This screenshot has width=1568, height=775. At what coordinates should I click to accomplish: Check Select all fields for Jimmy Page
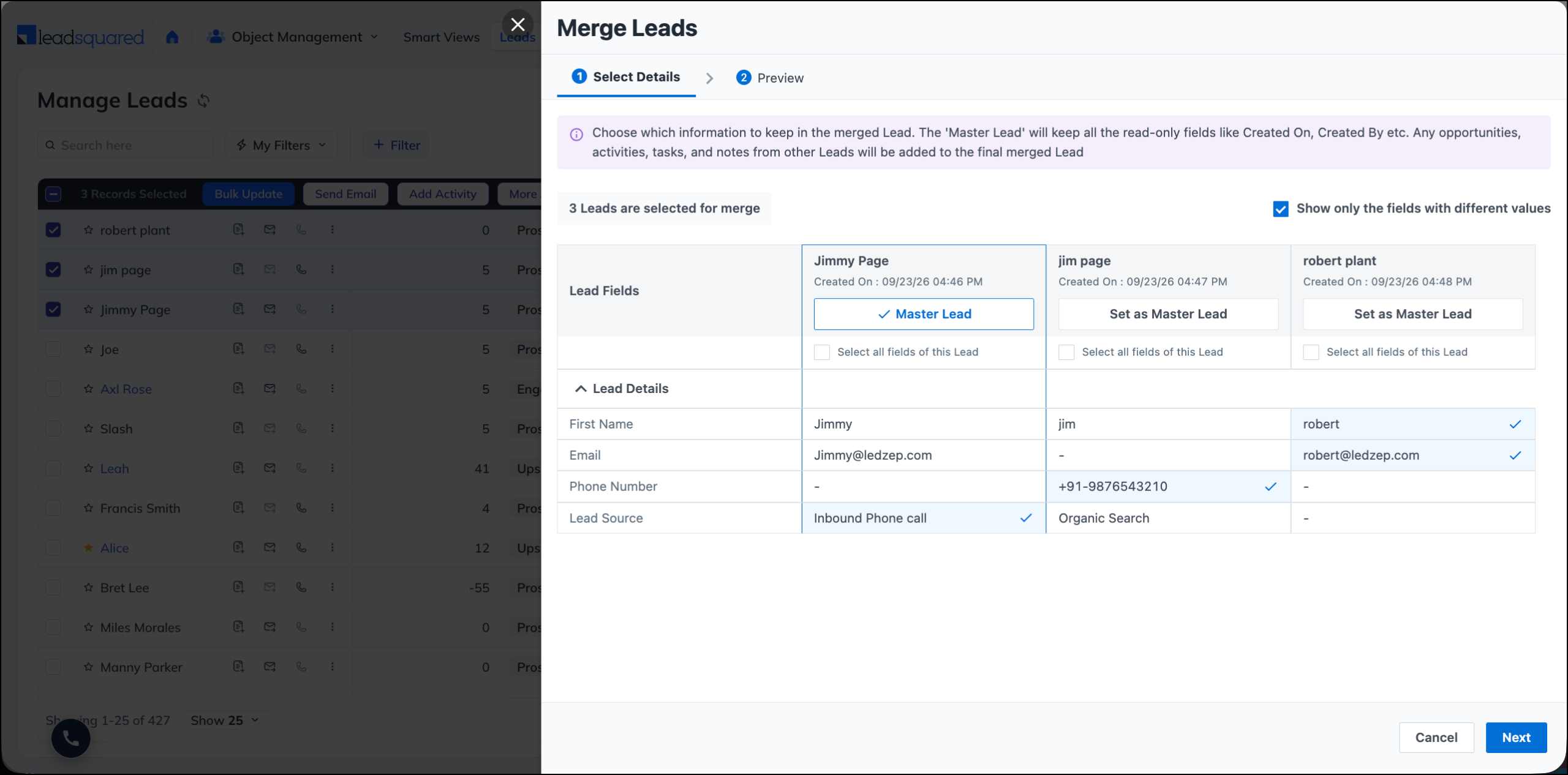[x=822, y=352]
